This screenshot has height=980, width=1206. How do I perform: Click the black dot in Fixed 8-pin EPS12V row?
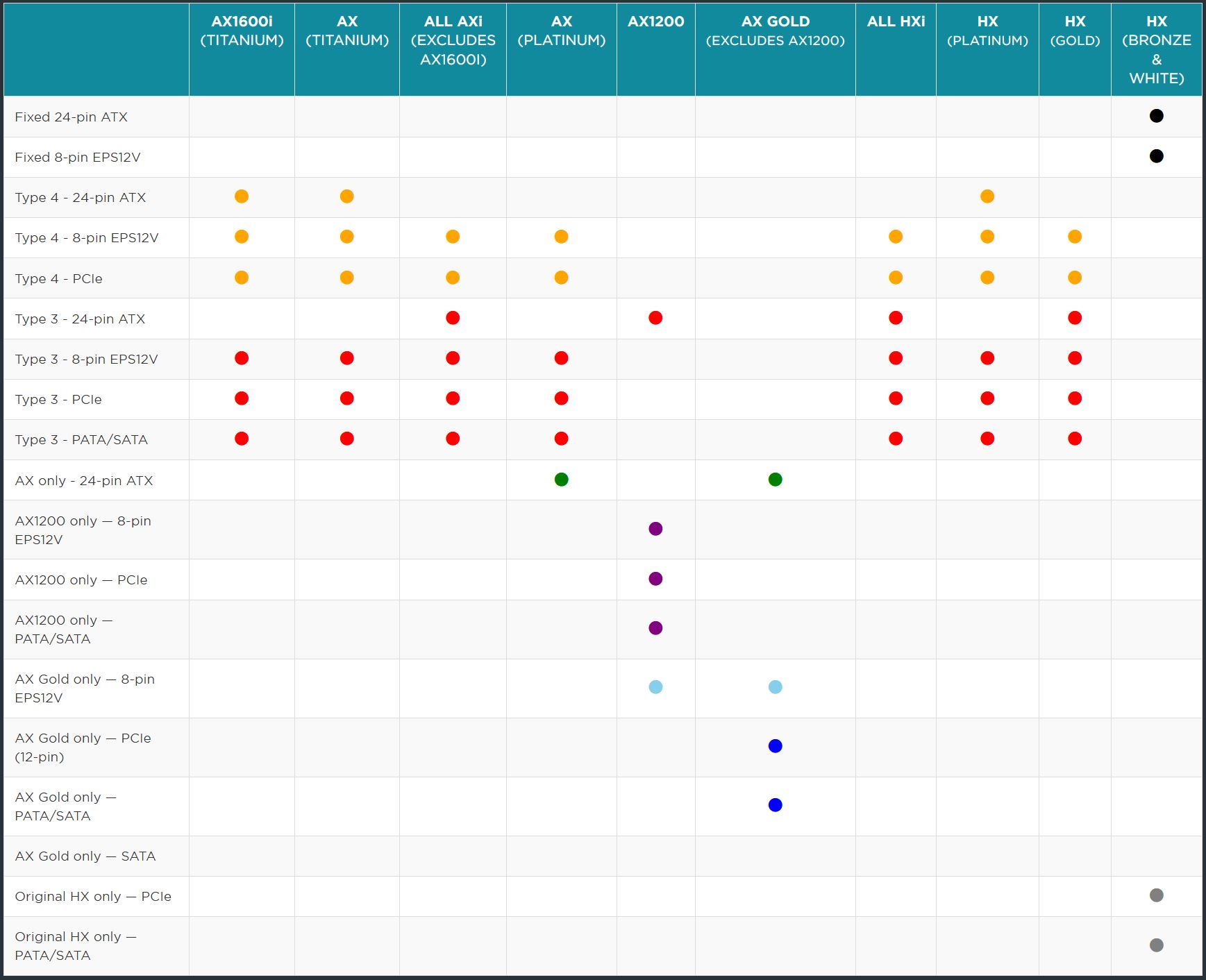click(x=1156, y=156)
